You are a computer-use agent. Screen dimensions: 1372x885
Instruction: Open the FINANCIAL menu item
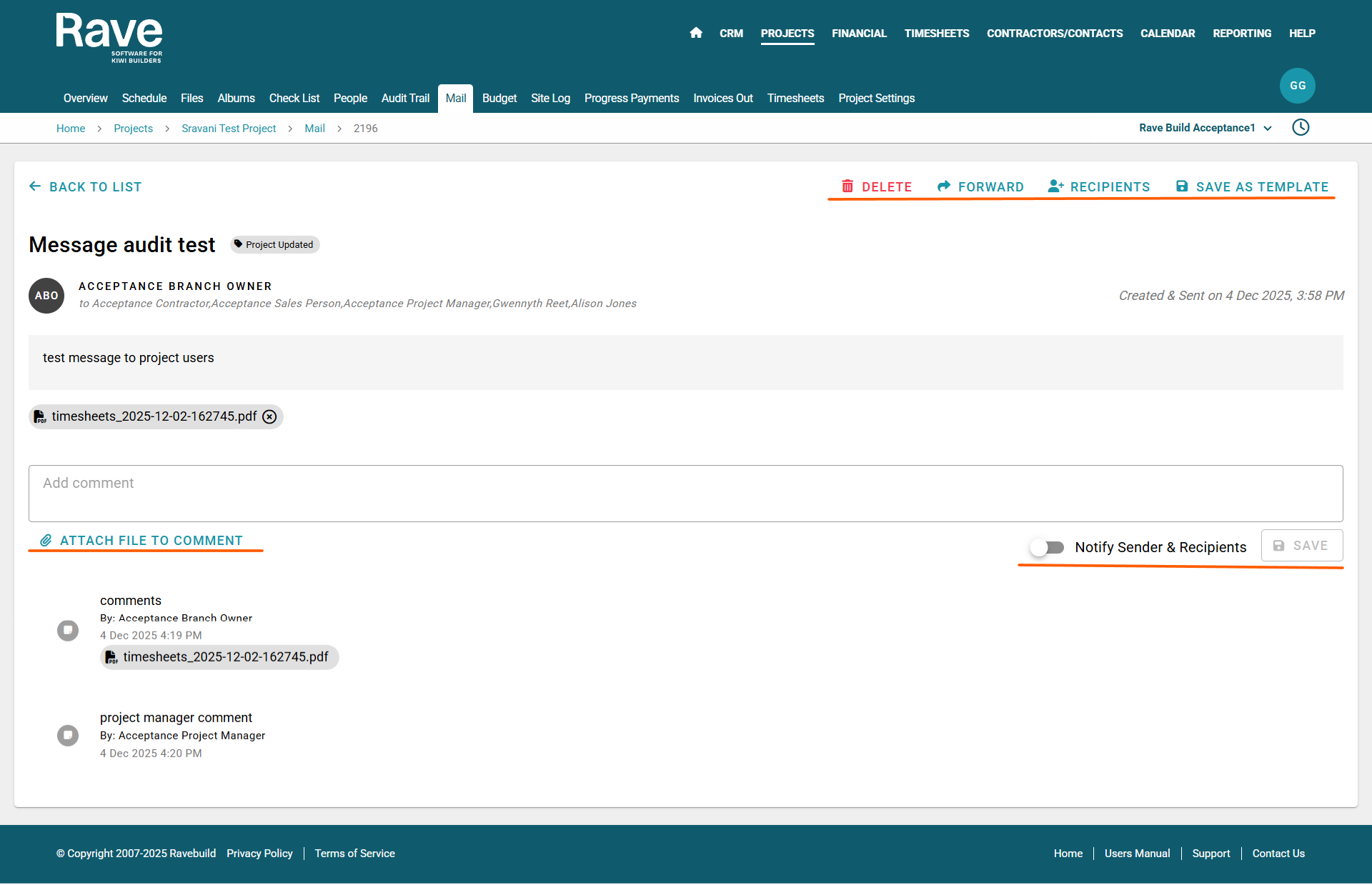859,34
